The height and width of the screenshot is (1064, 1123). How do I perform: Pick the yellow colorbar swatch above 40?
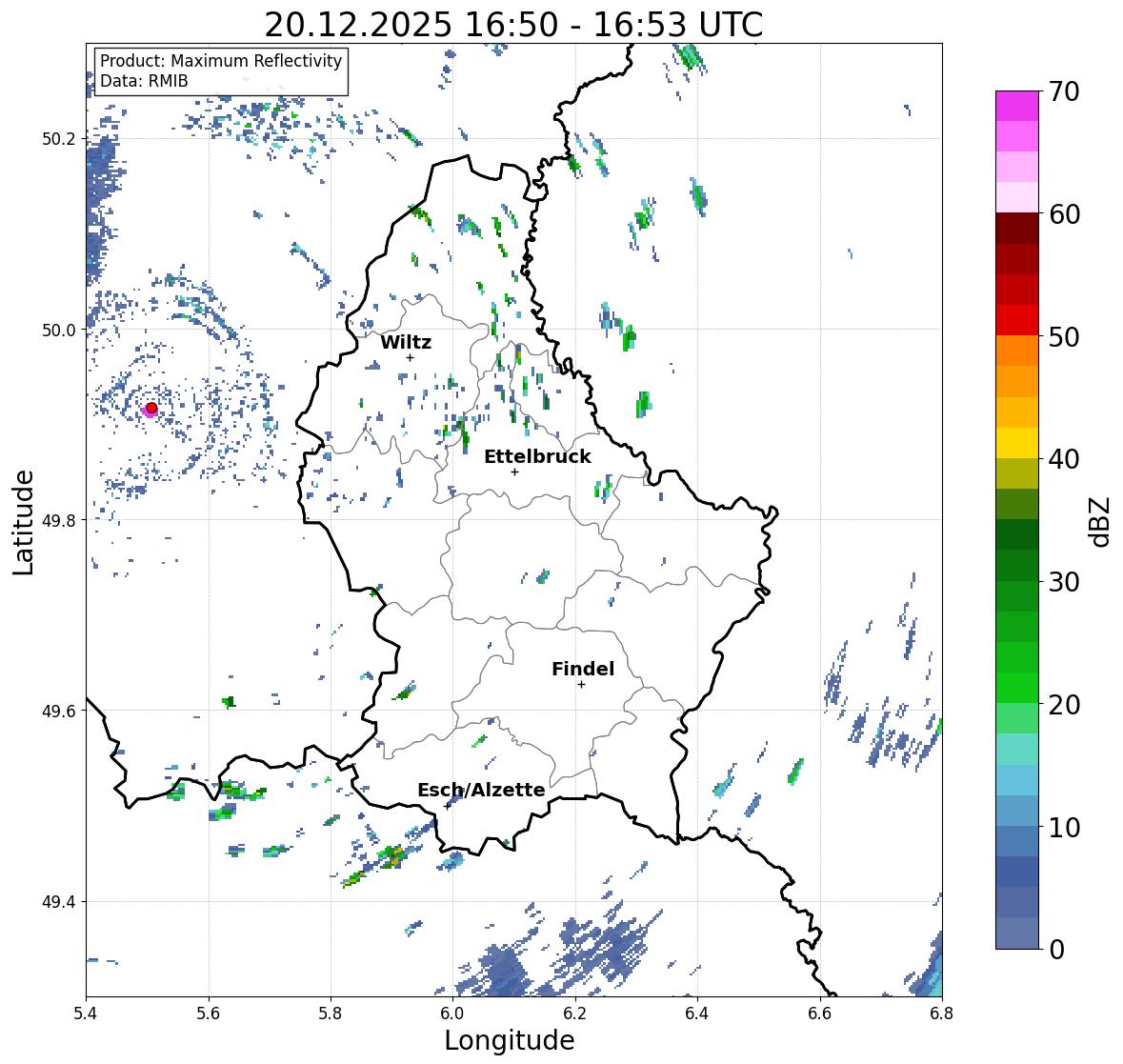point(1017,443)
